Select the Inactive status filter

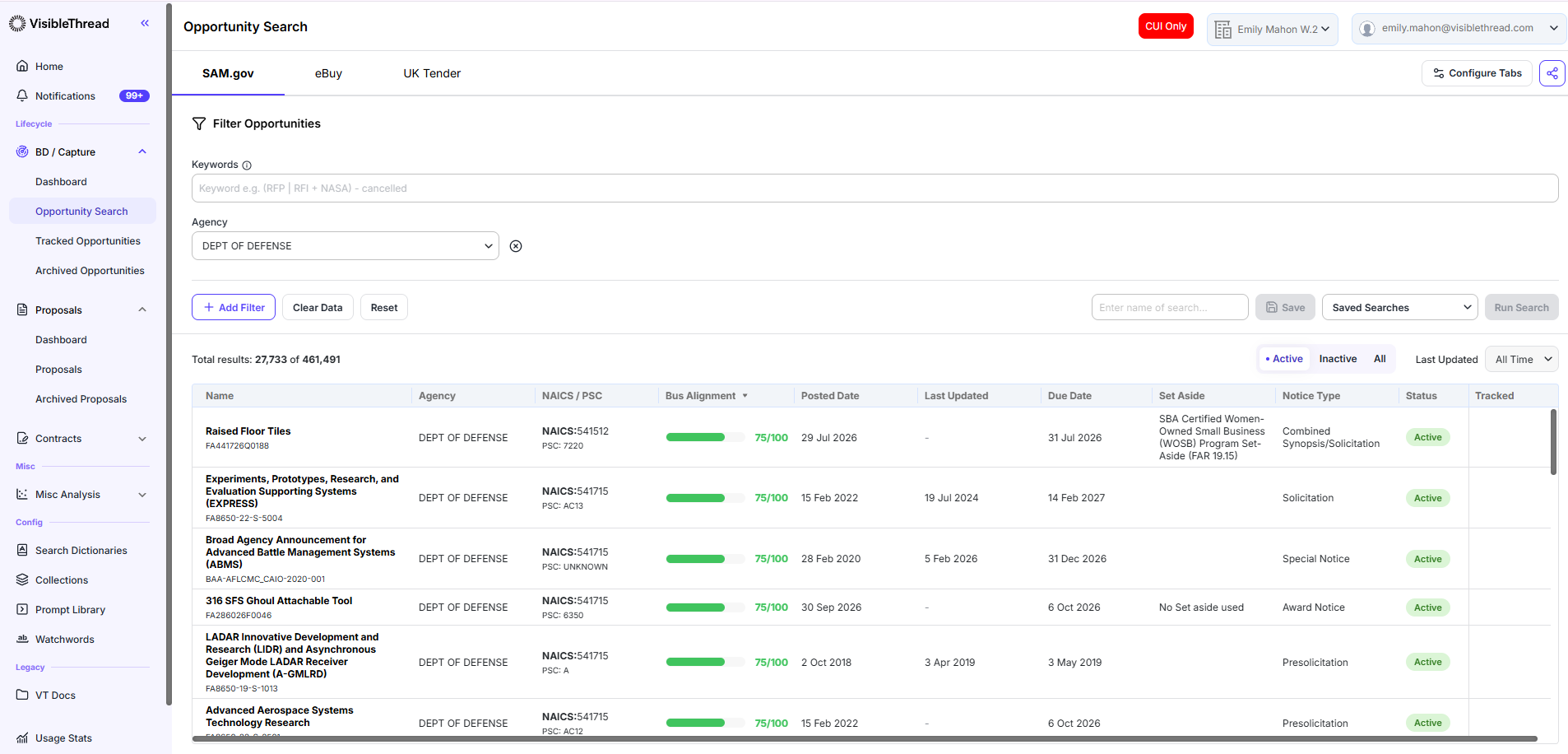[x=1338, y=359]
